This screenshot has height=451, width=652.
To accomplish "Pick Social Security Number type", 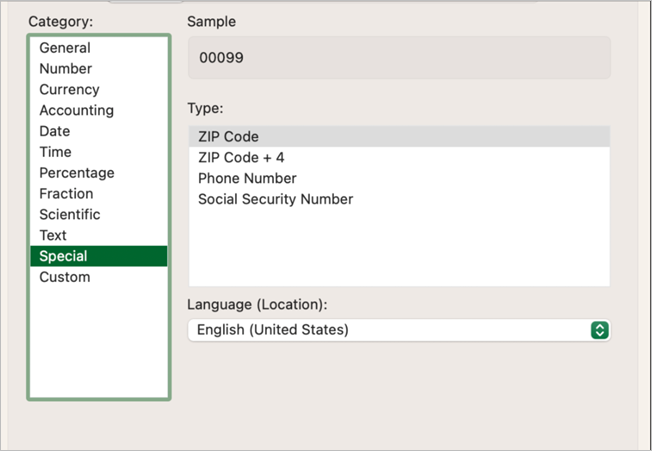I will click(275, 199).
